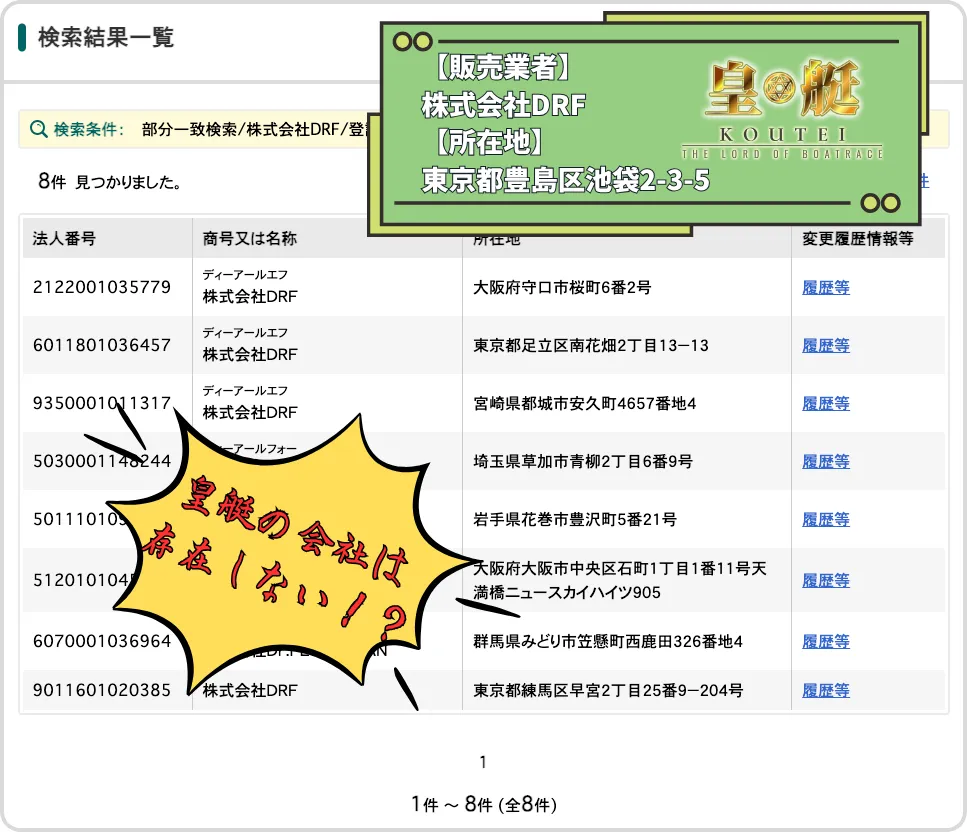Open 履歴等 for 岩手県花巻市豊沢町 row

[825, 520]
